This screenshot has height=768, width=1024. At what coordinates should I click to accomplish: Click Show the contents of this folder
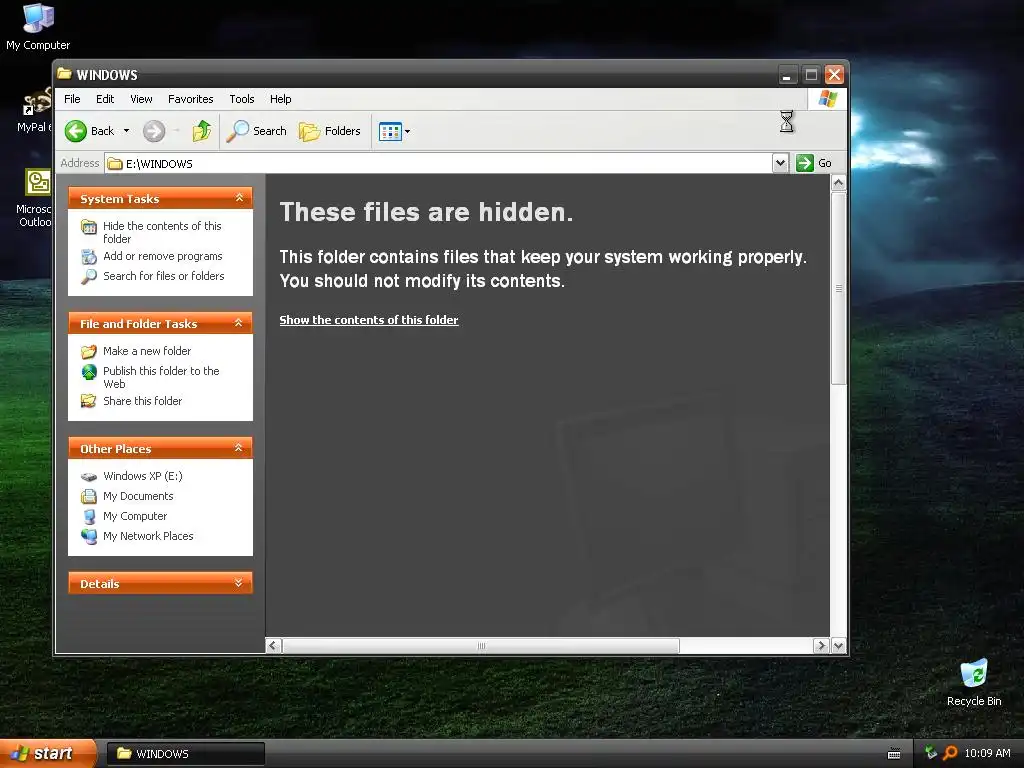(369, 320)
